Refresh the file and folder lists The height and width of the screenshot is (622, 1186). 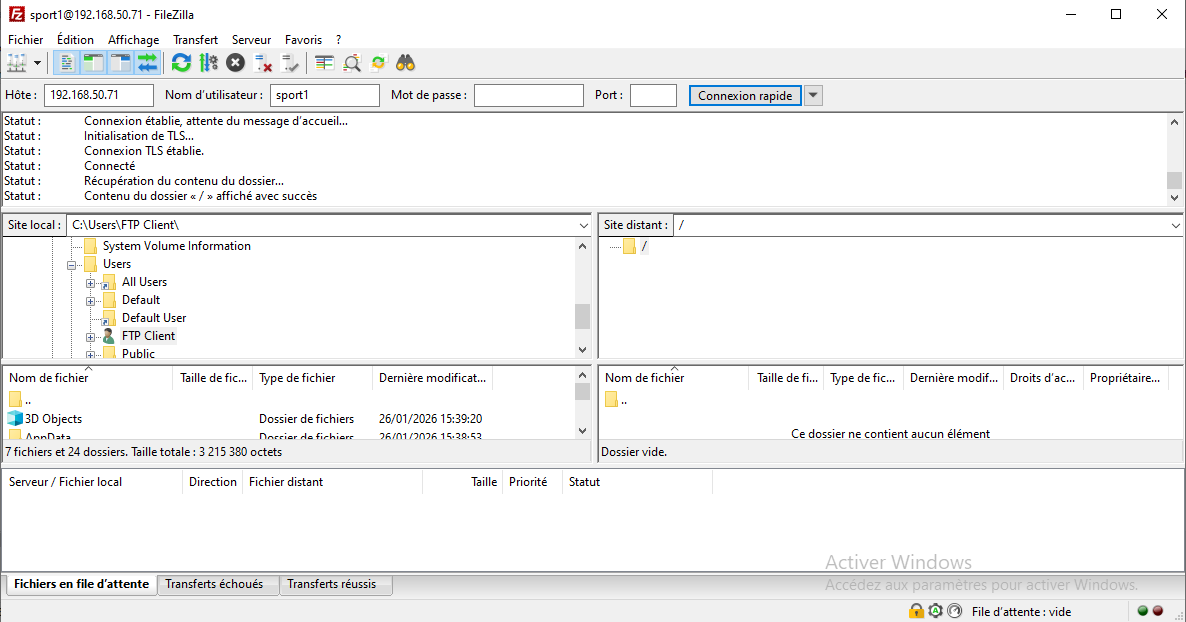pos(182,64)
